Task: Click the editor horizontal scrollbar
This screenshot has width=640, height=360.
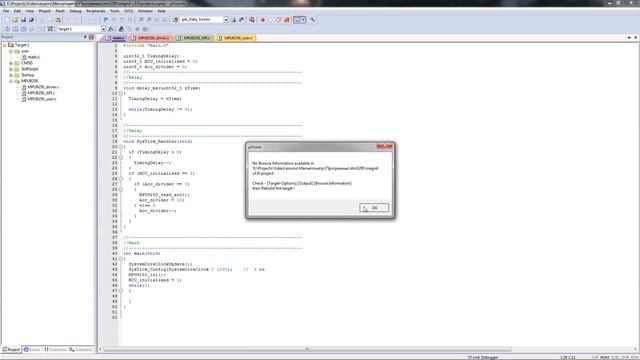Action: pos(307,349)
